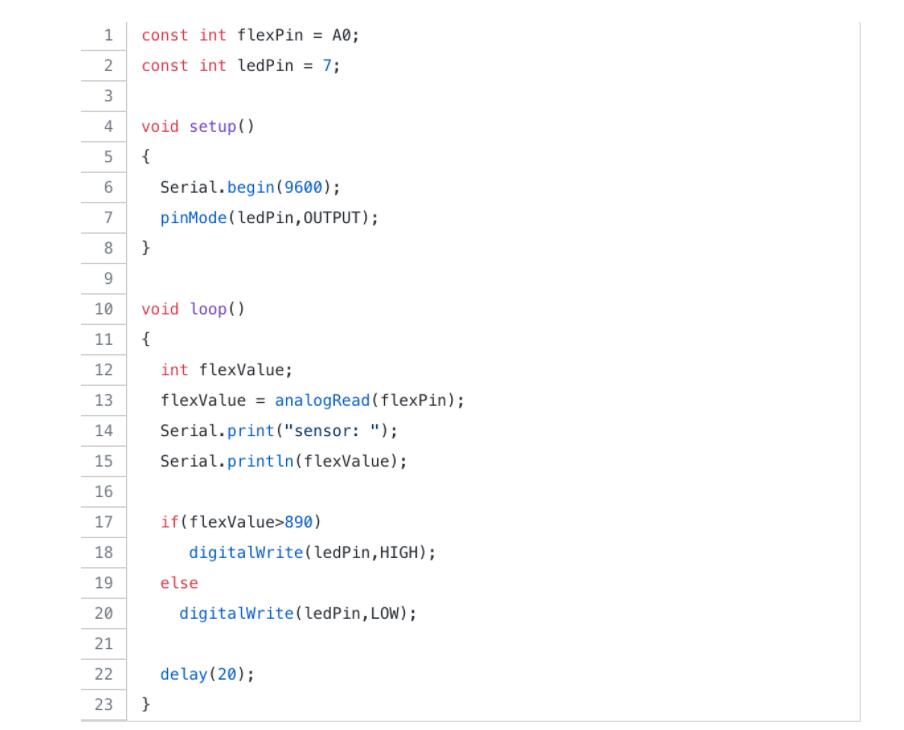
Task: Click the 890 threshold value
Action: point(298,522)
